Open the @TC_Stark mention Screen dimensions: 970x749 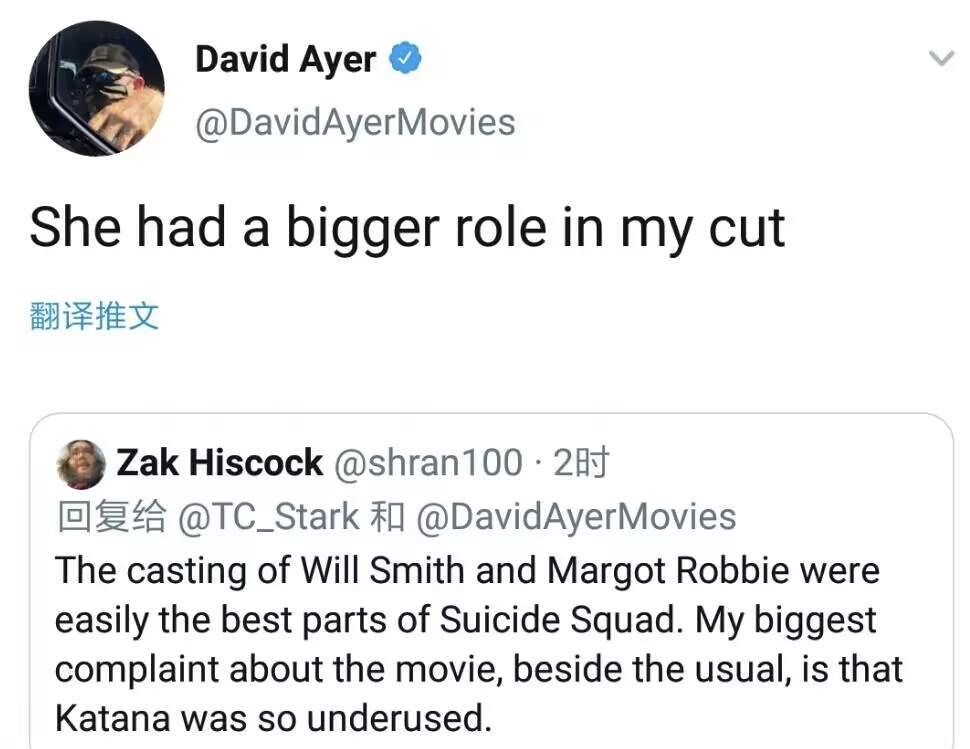point(268,517)
